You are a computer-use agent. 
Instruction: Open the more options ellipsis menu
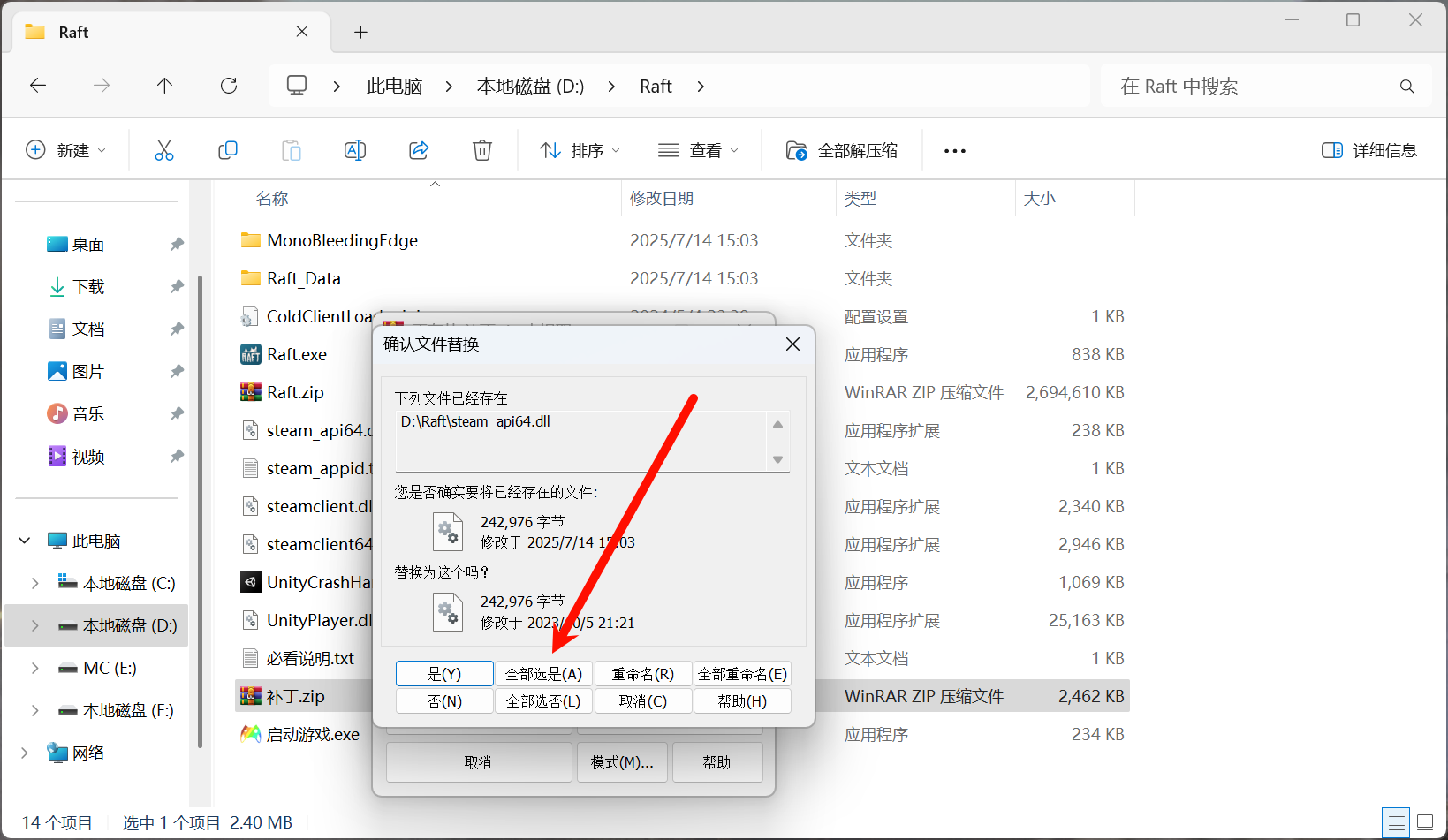pos(954,151)
